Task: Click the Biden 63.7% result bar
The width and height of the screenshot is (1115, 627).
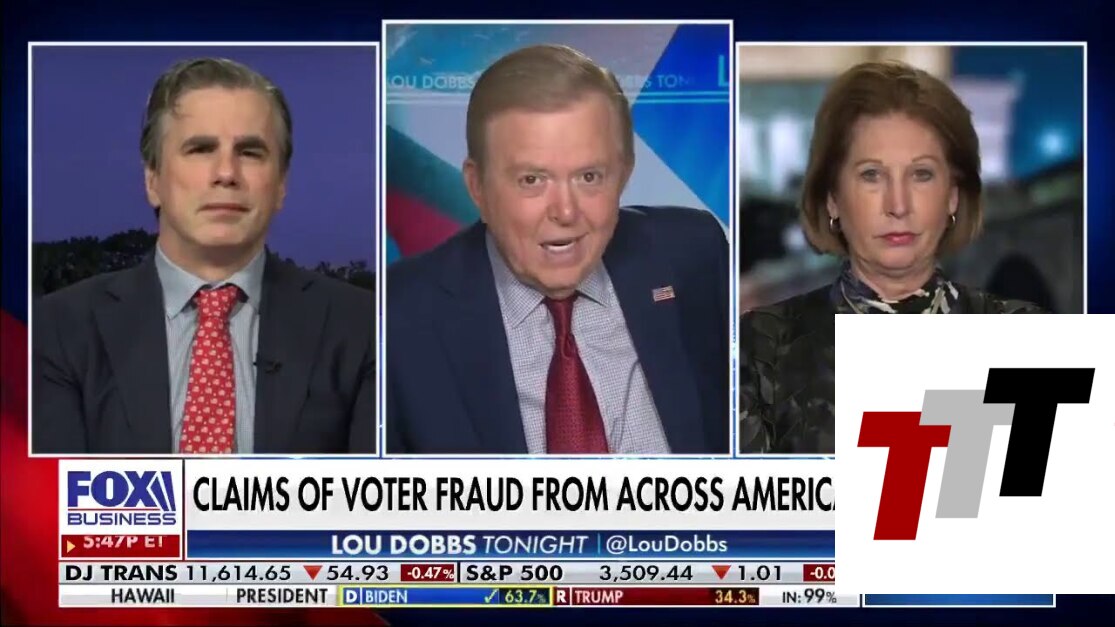Action: tap(447, 596)
